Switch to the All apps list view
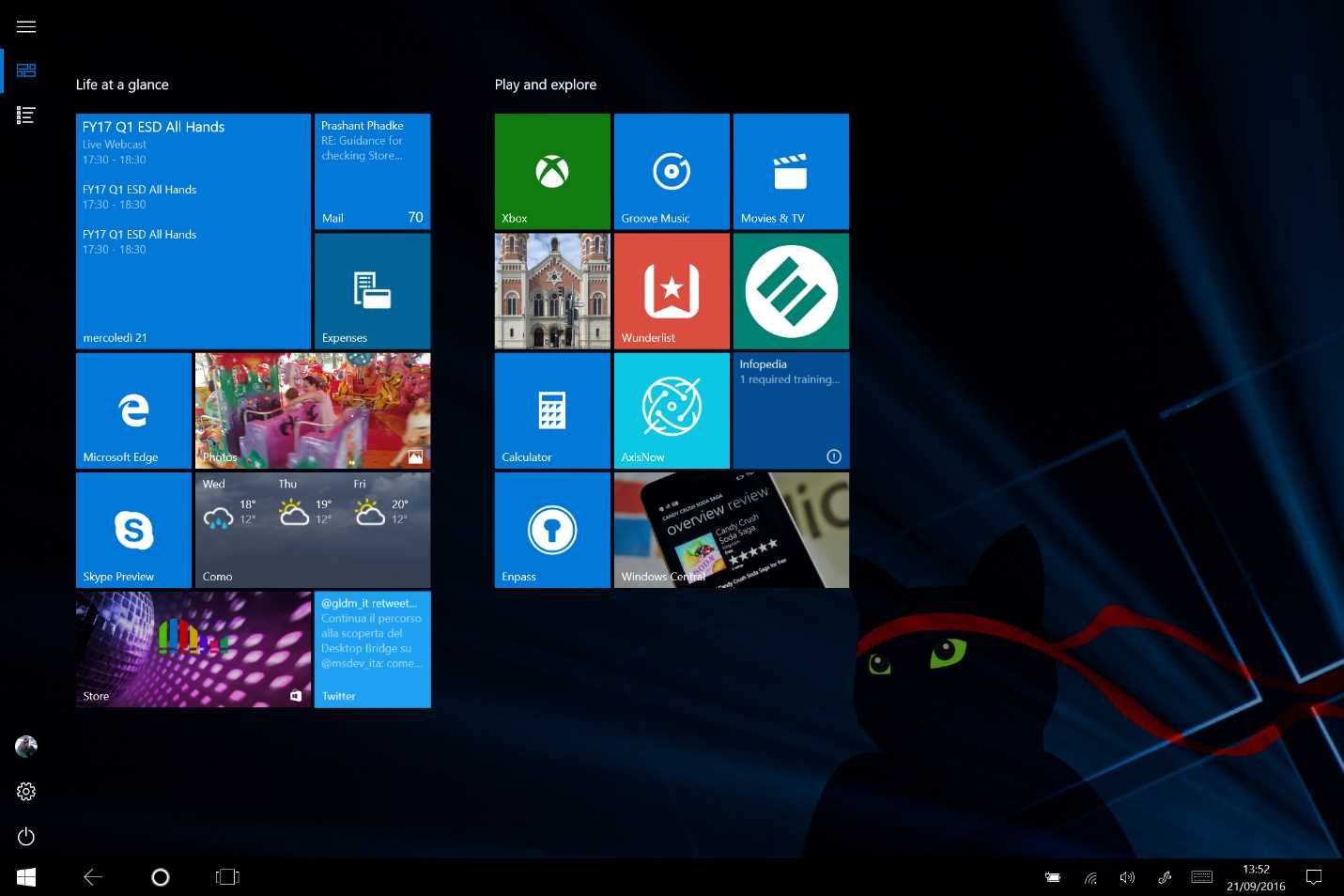Image resolution: width=1344 pixels, height=896 pixels. (25, 115)
